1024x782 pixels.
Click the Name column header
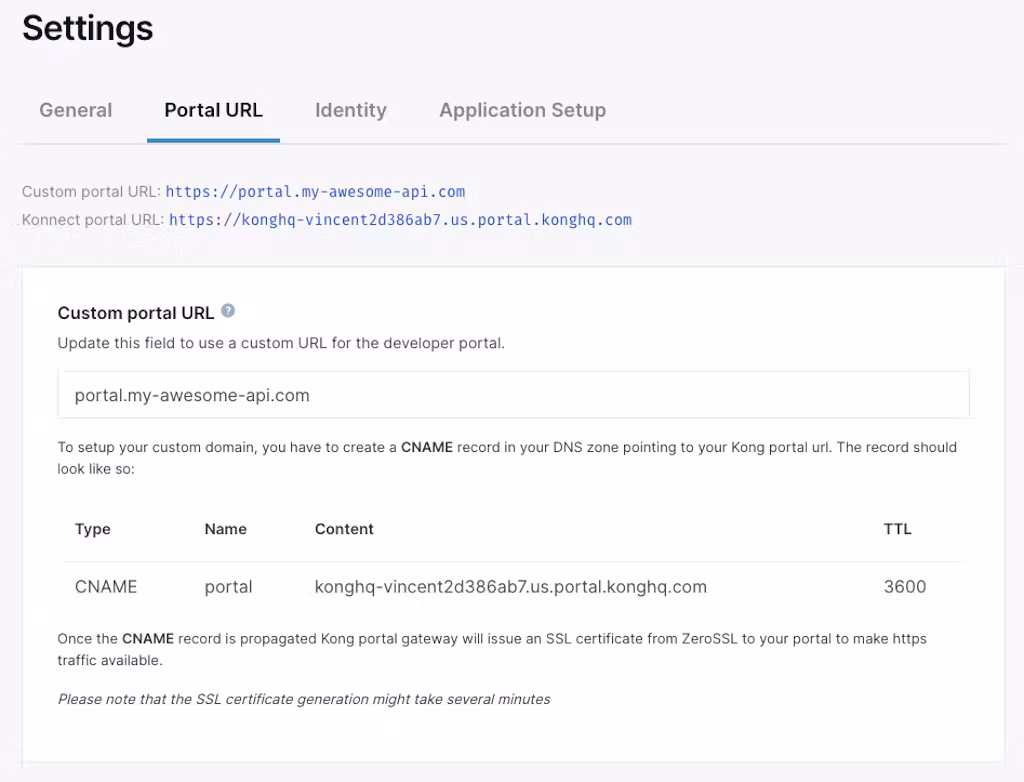coord(225,529)
